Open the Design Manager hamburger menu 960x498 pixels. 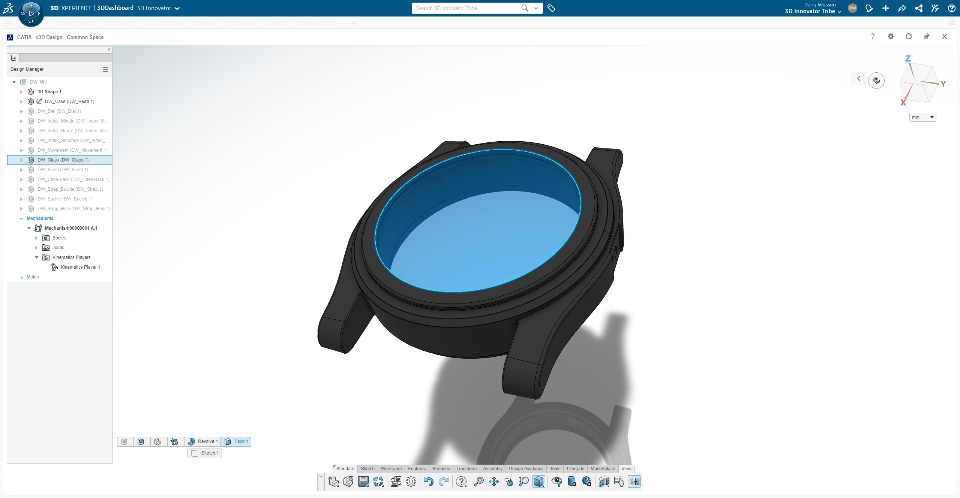pyautogui.click(x=105, y=69)
